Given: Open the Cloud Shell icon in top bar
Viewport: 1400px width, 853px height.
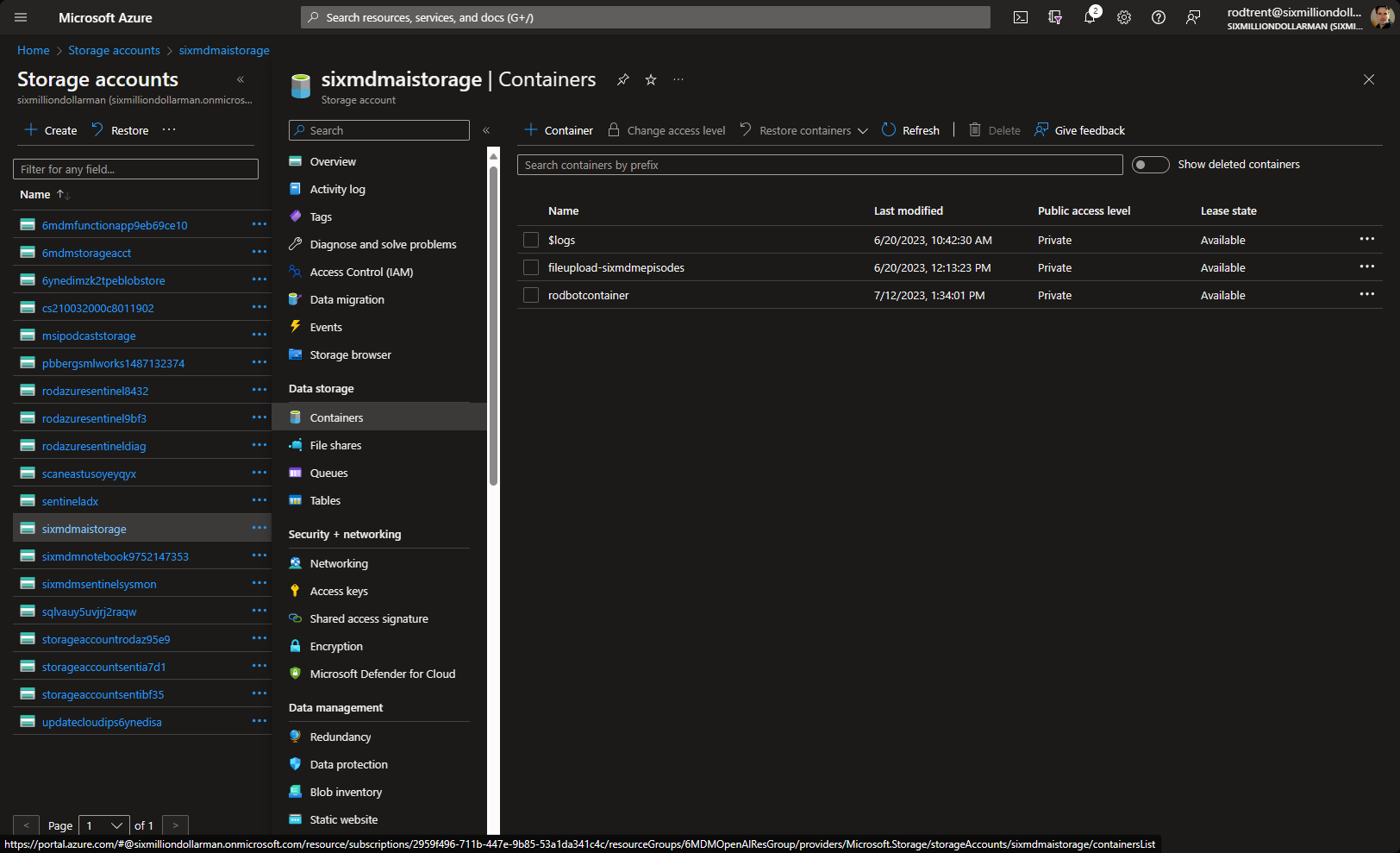Looking at the screenshot, I should [1021, 17].
